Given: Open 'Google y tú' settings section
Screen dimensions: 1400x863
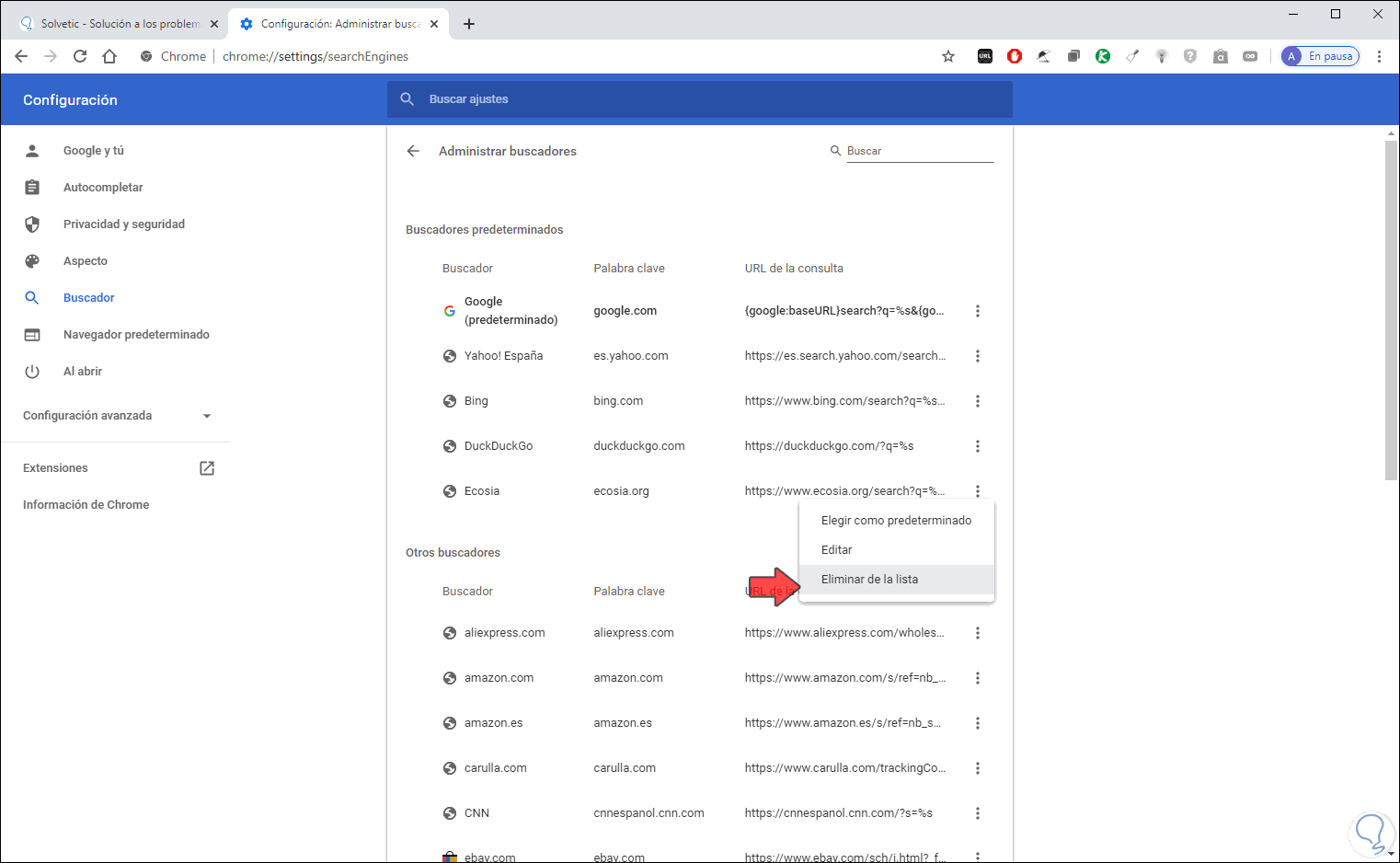Looking at the screenshot, I should click(93, 151).
